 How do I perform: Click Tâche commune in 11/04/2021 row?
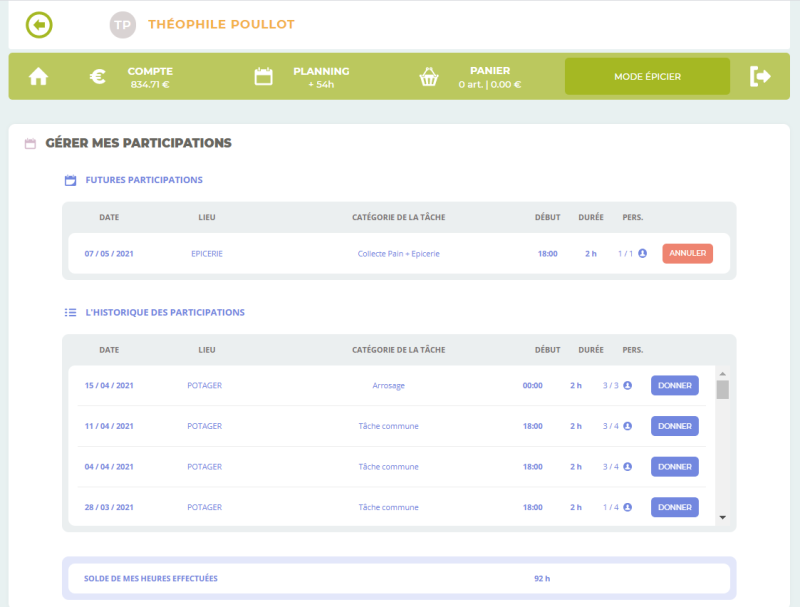[388, 426]
